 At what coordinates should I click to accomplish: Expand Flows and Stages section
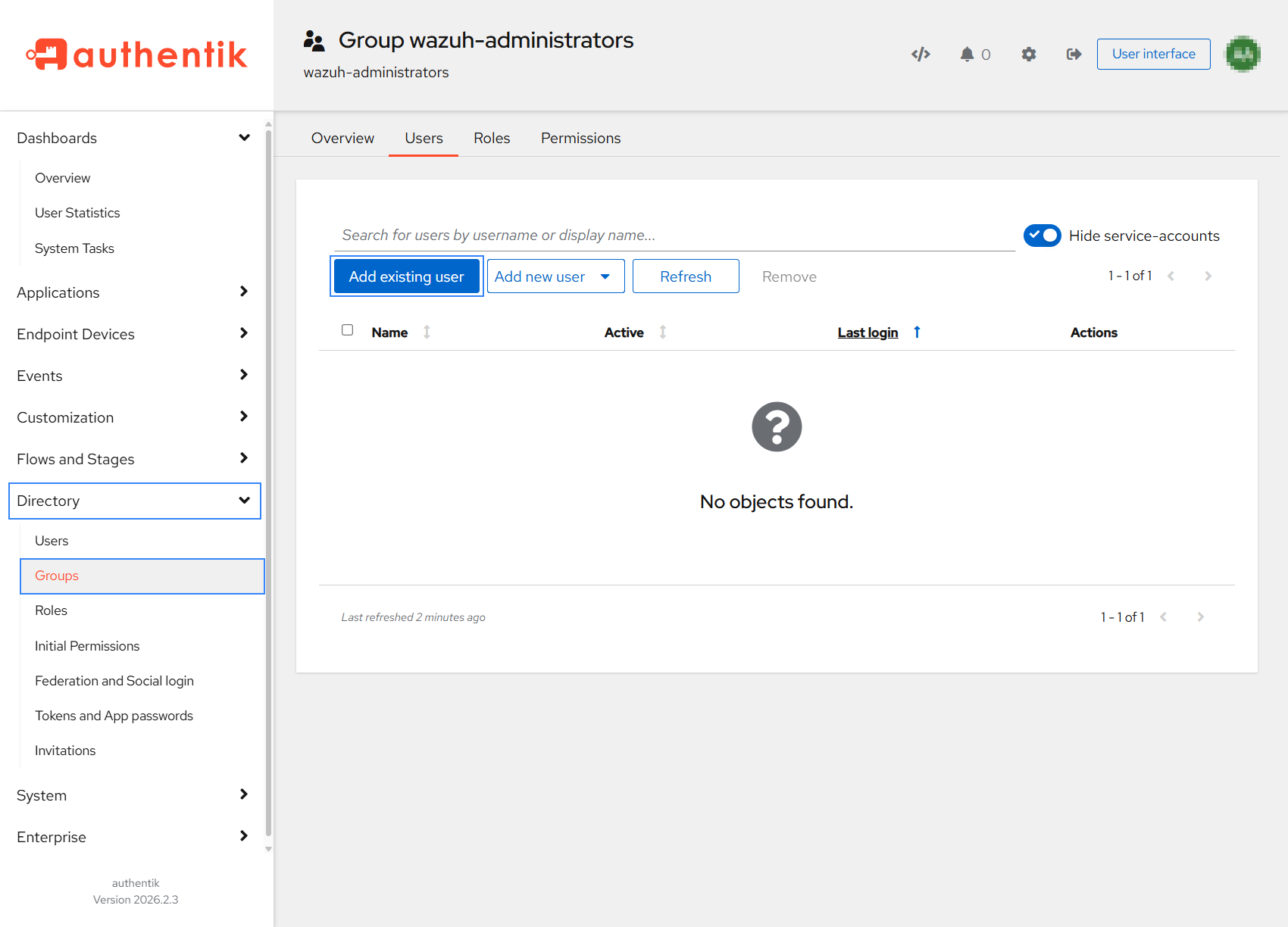(133, 459)
